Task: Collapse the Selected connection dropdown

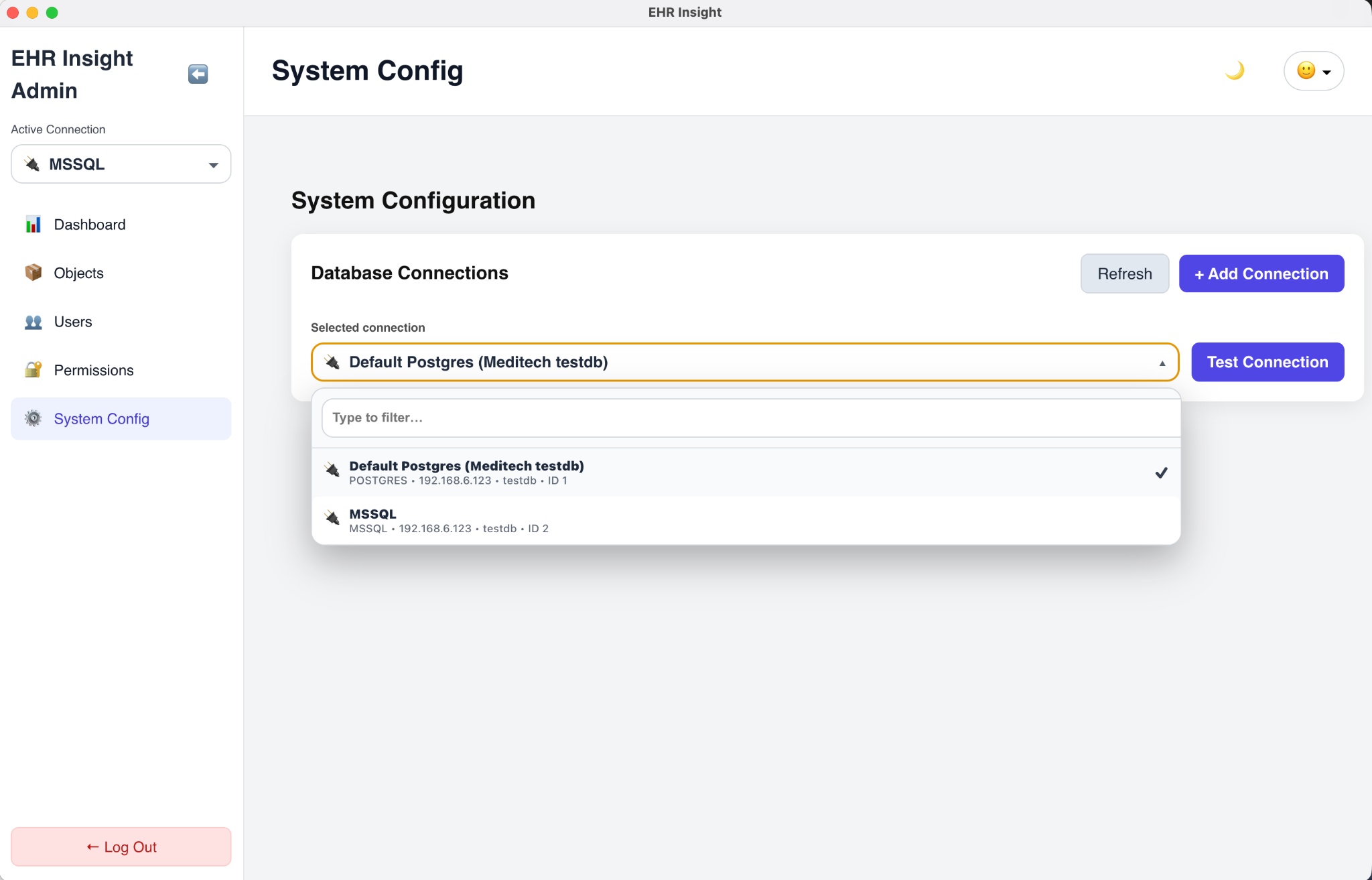Action: [x=1162, y=363]
